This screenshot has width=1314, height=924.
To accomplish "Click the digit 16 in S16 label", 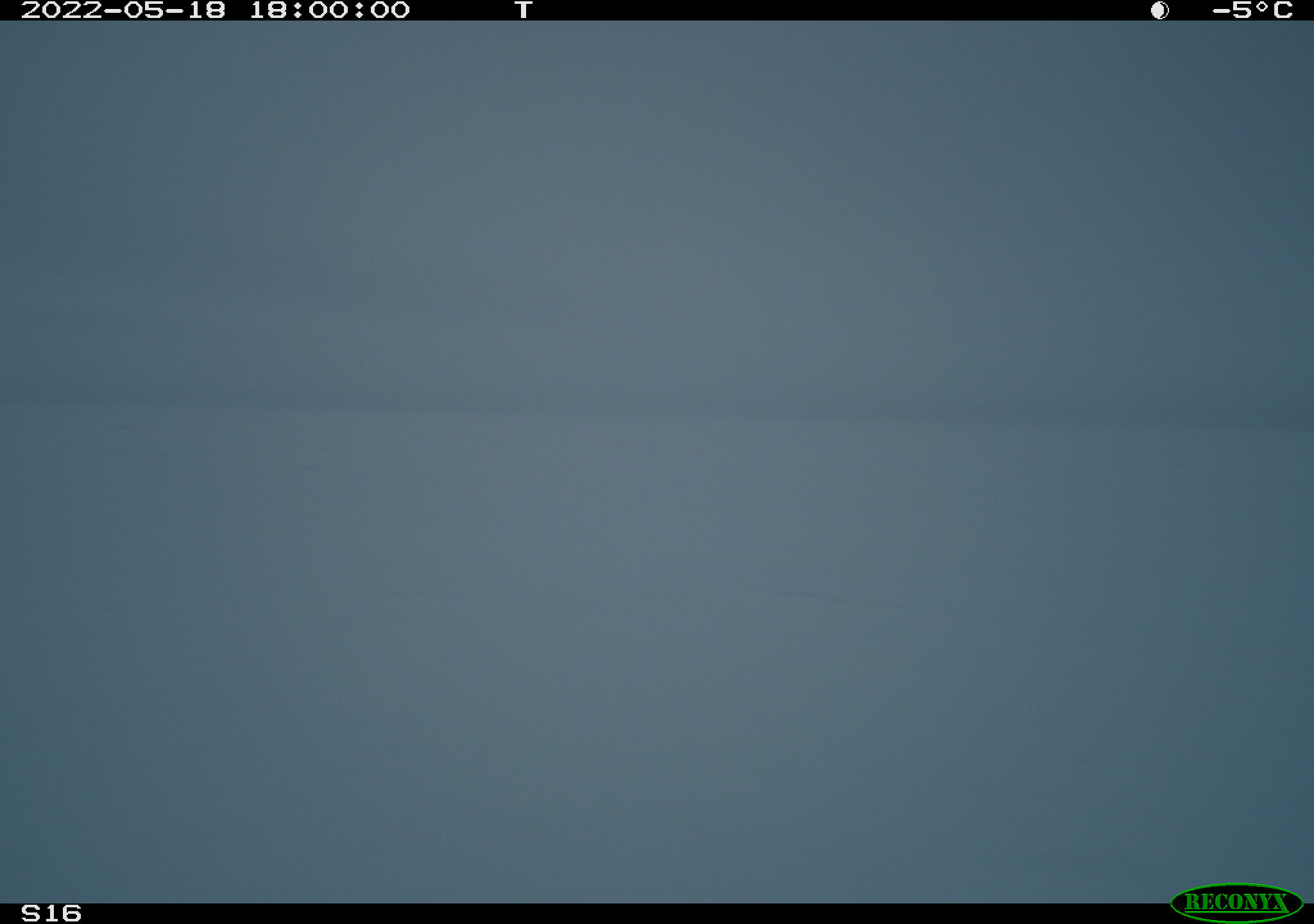I will tap(62, 913).
